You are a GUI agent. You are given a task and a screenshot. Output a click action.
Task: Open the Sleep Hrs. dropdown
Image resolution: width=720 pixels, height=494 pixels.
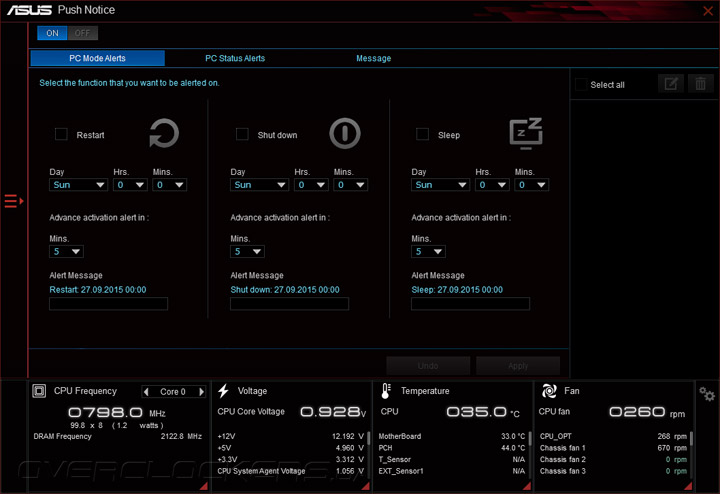pyautogui.click(x=492, y=185)
